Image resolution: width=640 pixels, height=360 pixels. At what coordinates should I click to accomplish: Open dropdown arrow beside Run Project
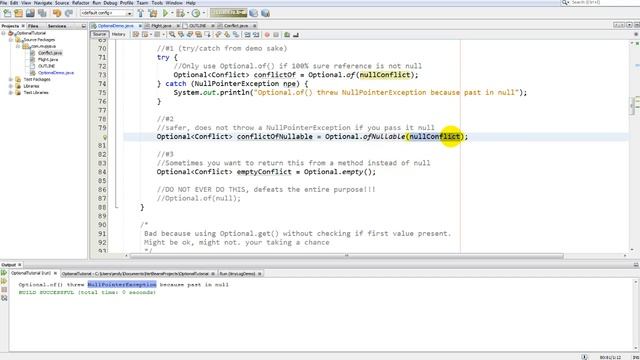click(x=172, y=13)
